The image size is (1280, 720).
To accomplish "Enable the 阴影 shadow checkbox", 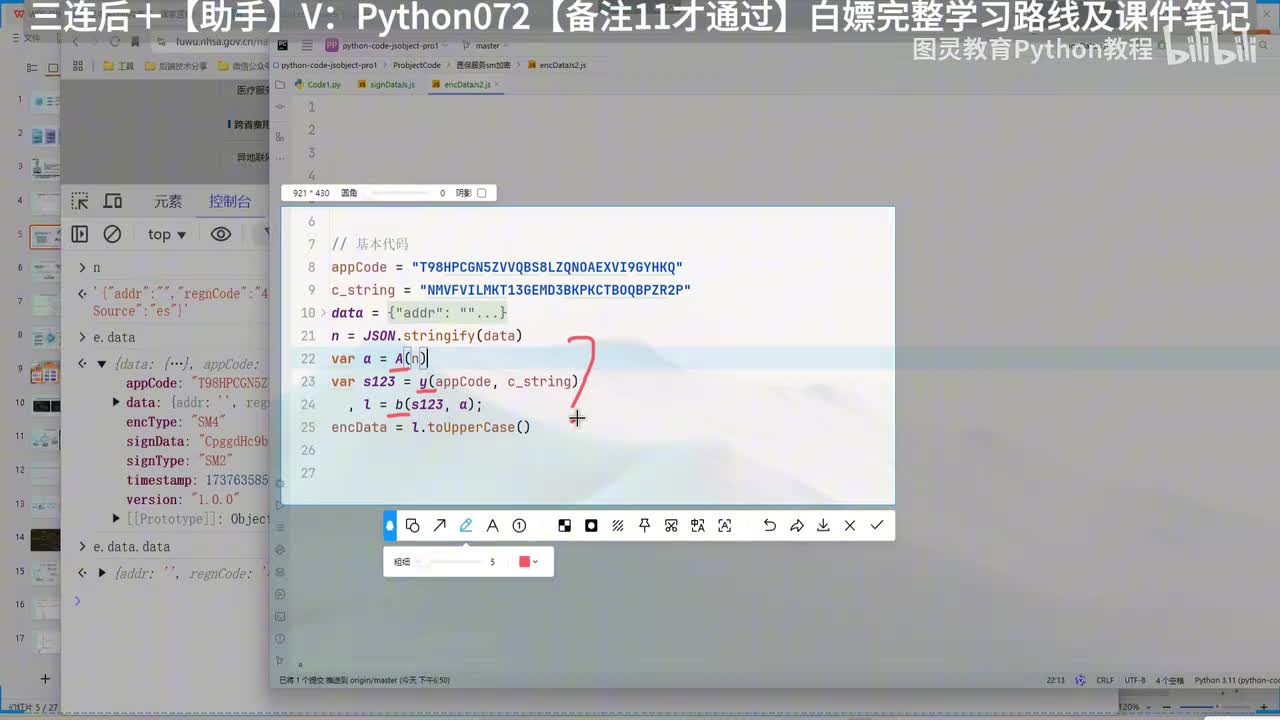I will 481,193.
